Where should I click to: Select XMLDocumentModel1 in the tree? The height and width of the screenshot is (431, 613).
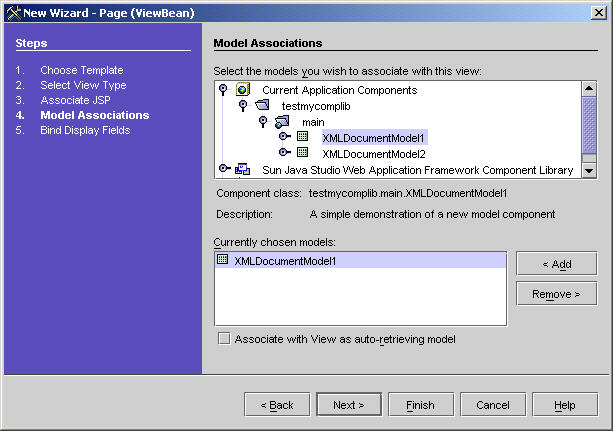(x=373, y=138)
